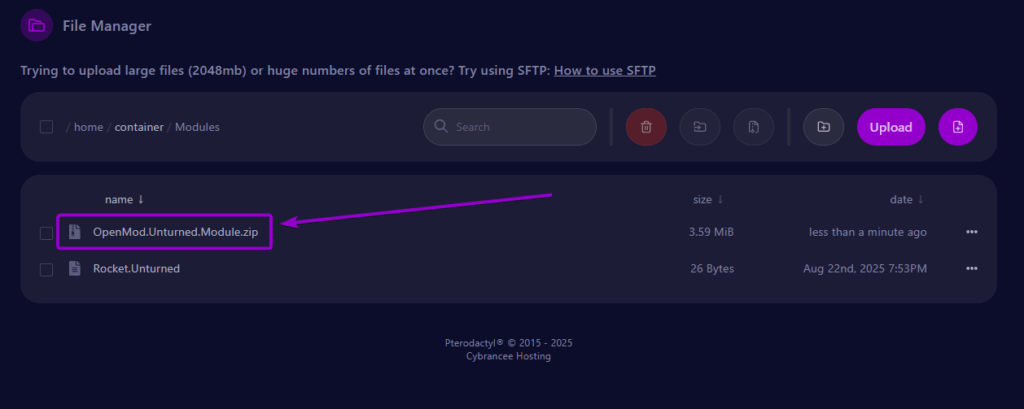Toggle the select-all checkbox in breadcrumb bar
Viewport: 1024px width, 409px height.
point(46,127)
